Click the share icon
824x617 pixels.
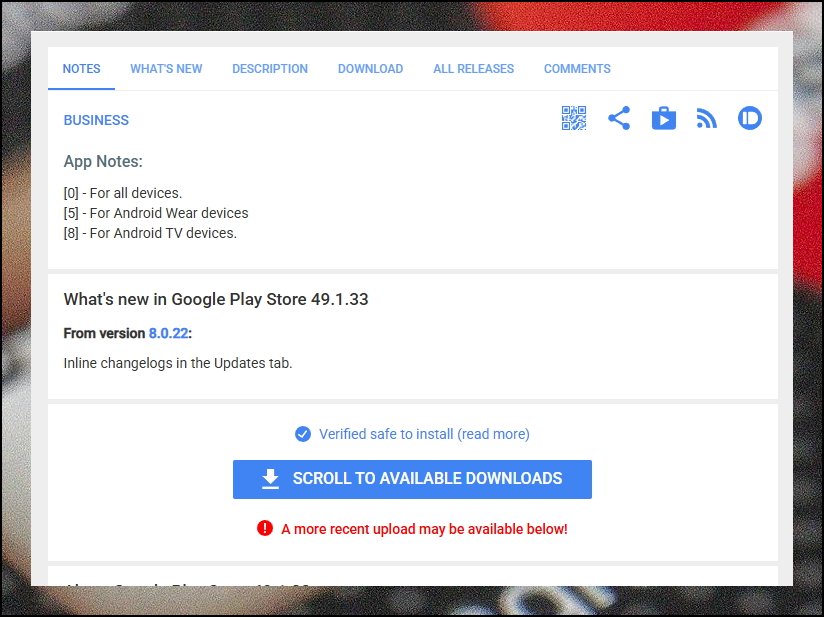[619, 118]
